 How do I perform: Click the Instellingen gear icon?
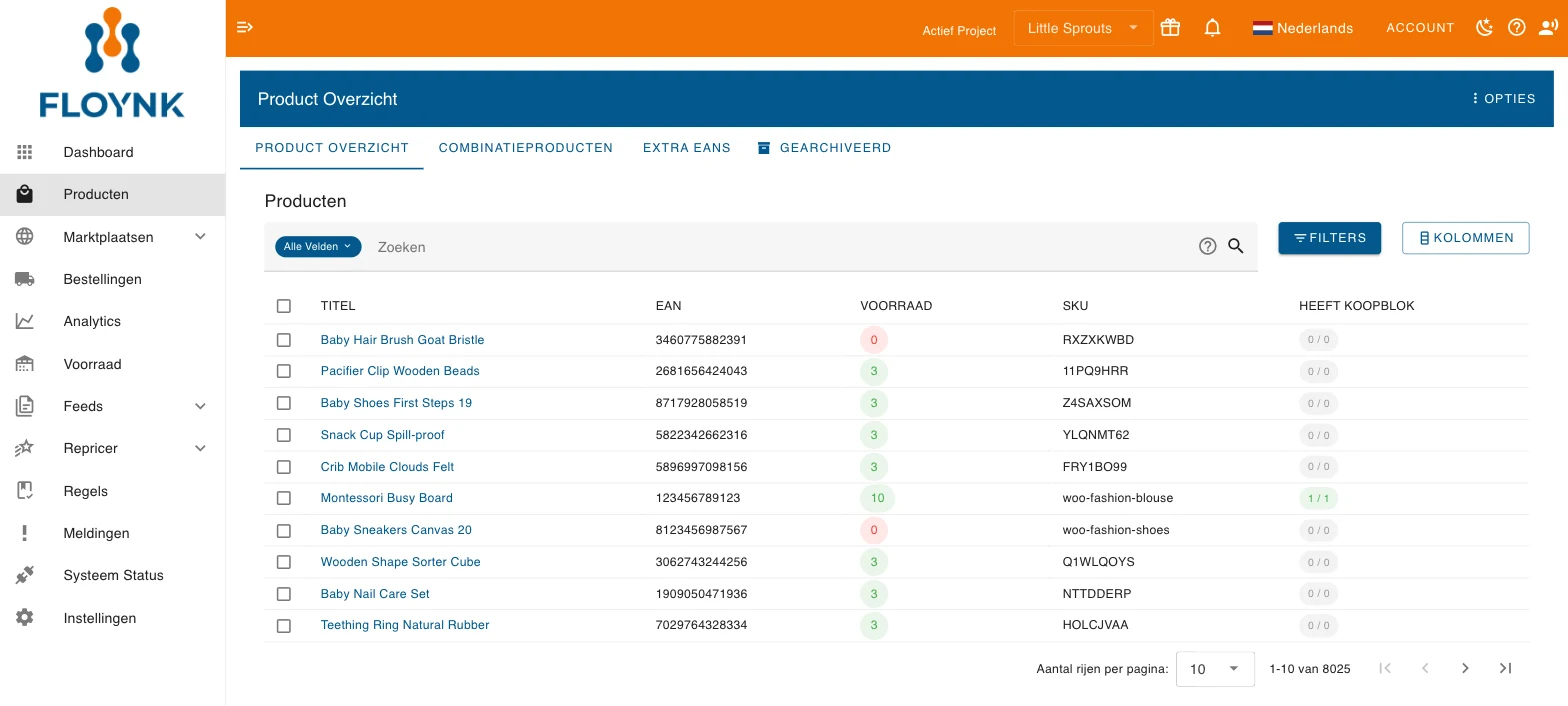25,618
